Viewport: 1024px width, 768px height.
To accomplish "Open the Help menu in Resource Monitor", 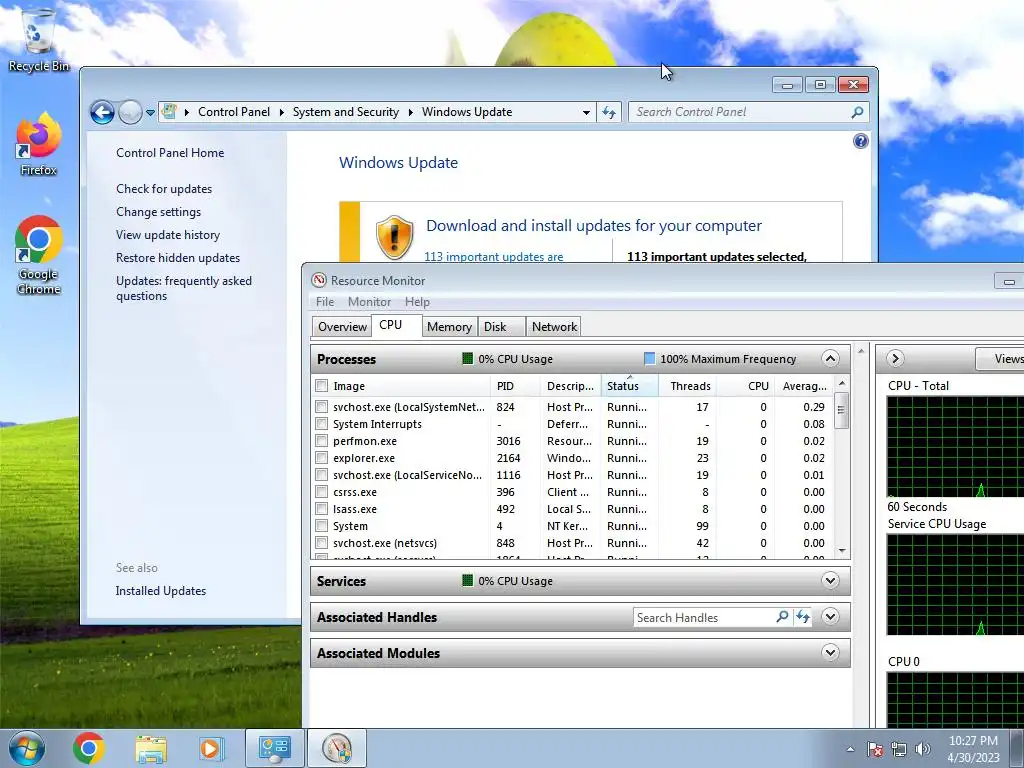I will click(x=417, y=302).
